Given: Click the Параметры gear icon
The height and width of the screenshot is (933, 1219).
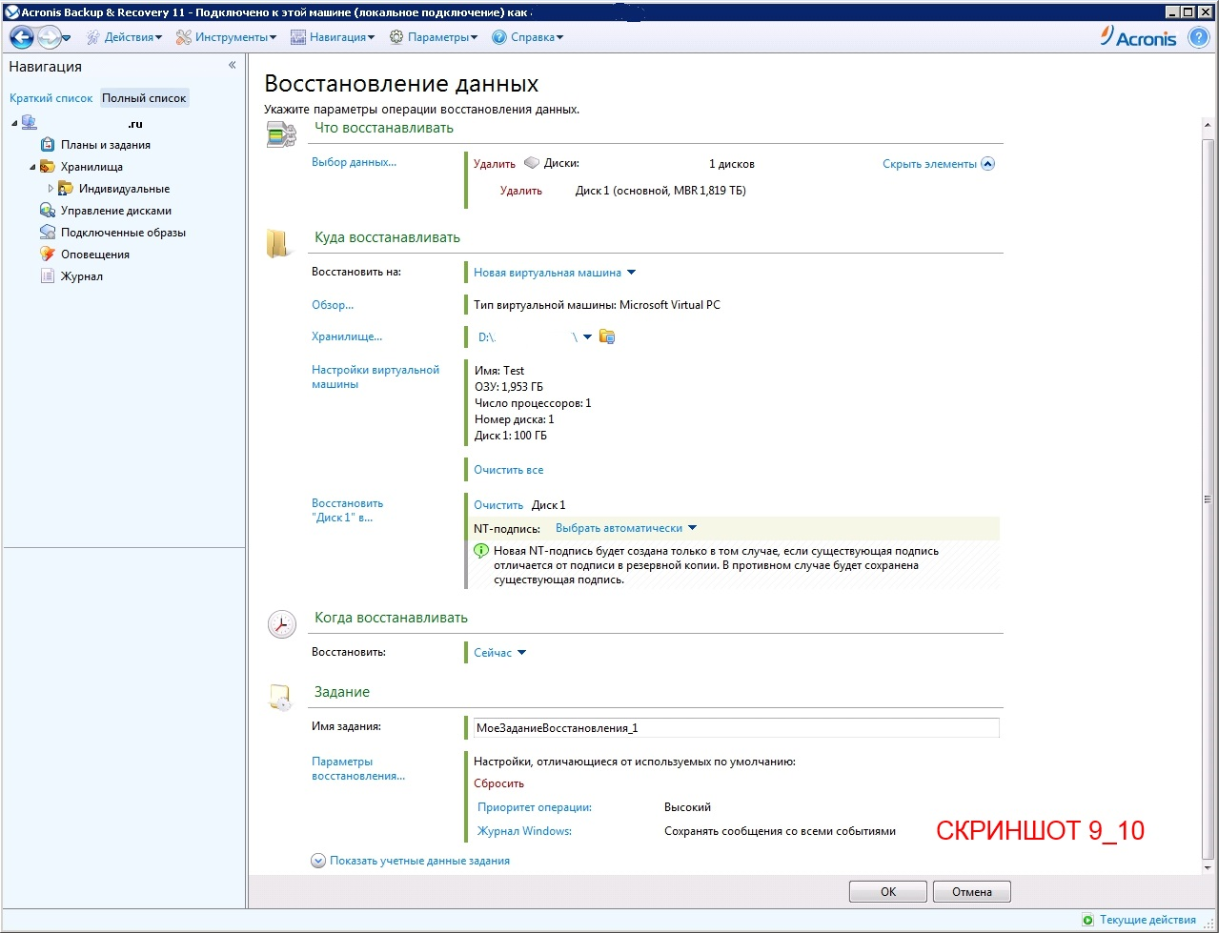Looking at the screenshot, I should [x=396, y=37].
